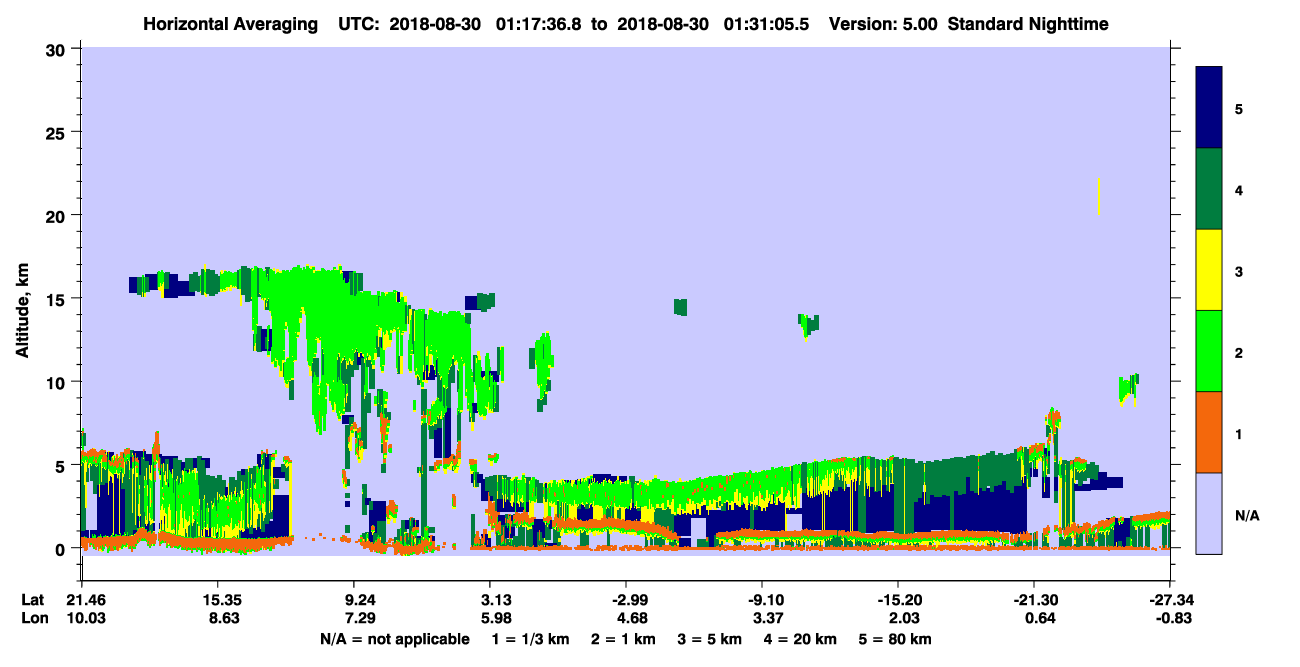Click 'Standard Nighttime' in the title

[1028, 24]
